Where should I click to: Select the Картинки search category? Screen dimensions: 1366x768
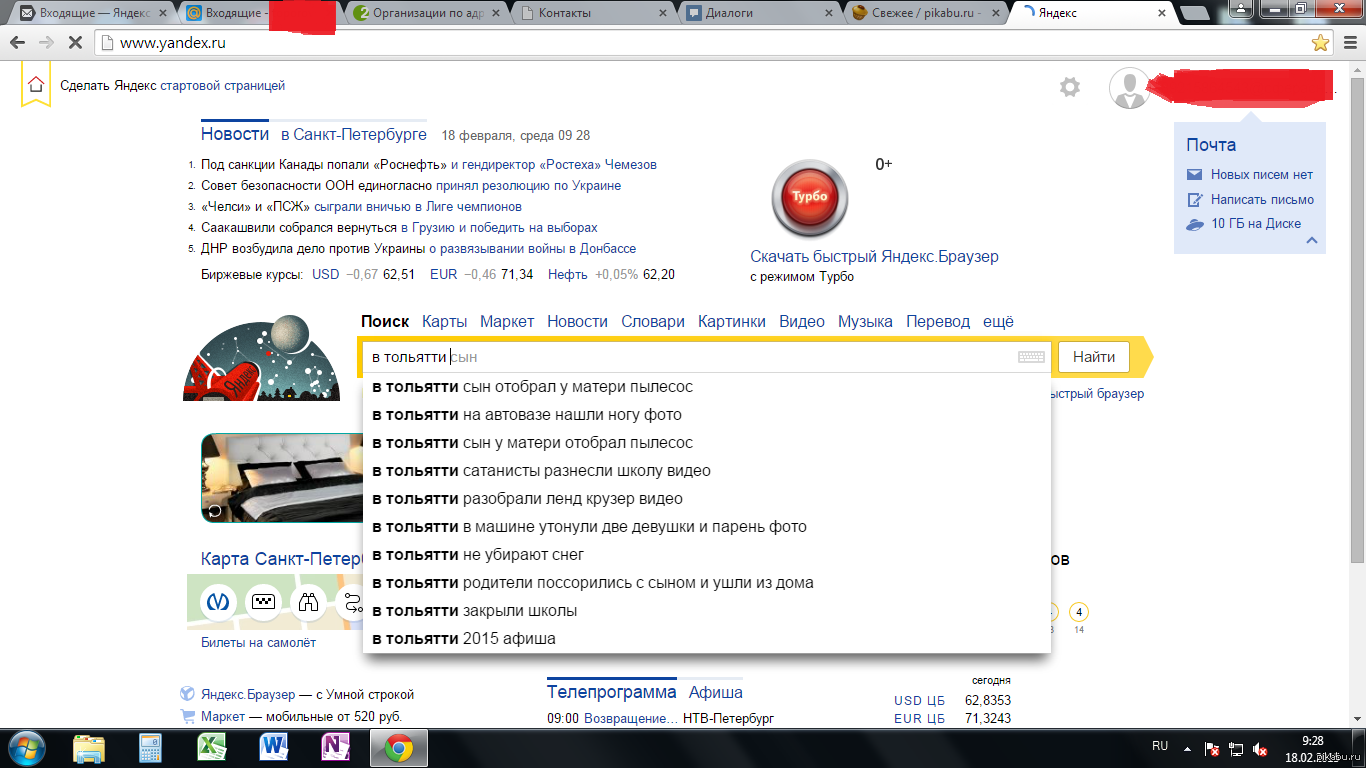(732, 321)
